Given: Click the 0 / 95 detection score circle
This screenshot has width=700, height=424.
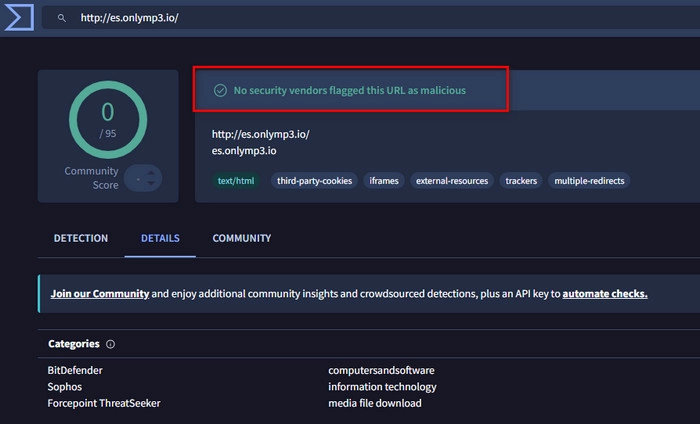Looking at the screenshot, I should (x=108, y=120).
